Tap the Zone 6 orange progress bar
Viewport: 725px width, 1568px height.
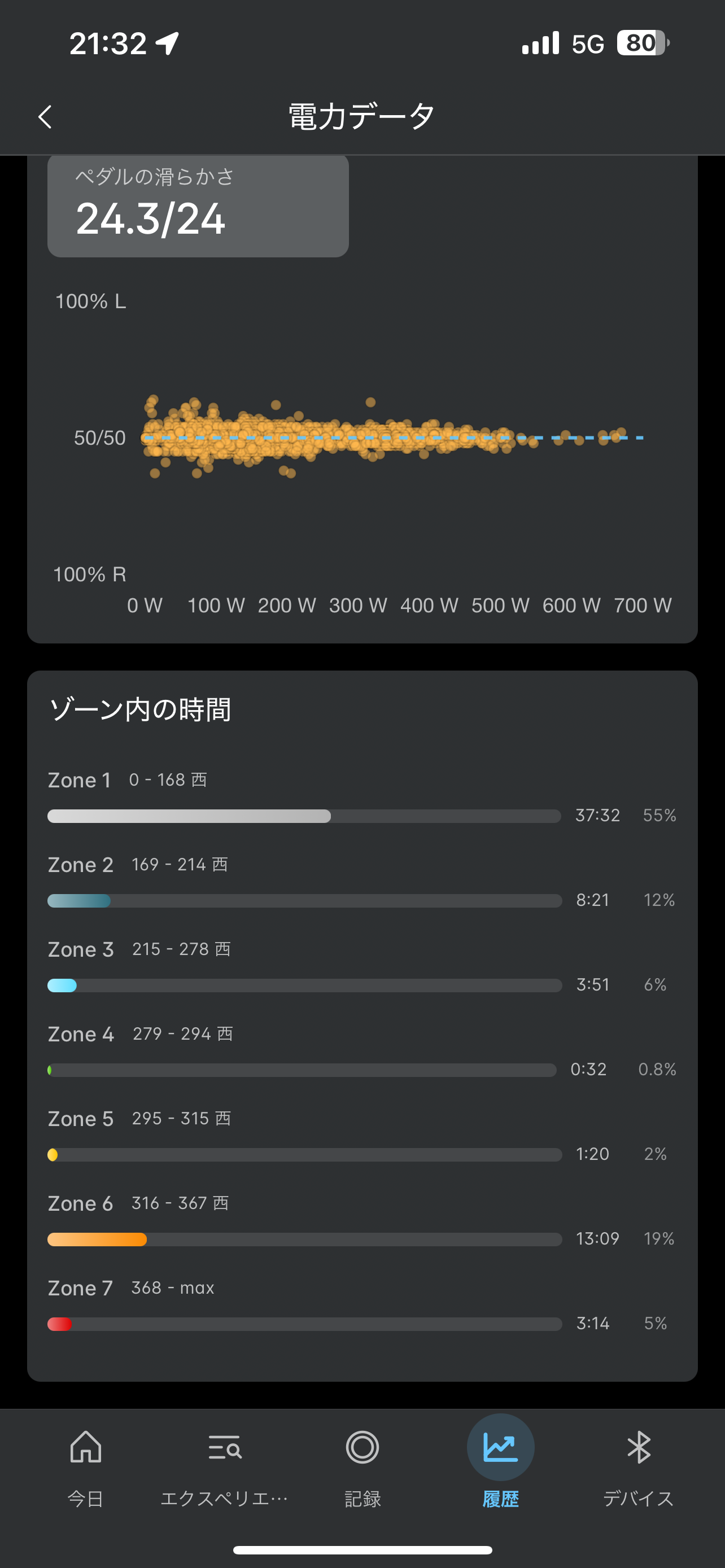pyautogui.click(x=97, y=1239)
